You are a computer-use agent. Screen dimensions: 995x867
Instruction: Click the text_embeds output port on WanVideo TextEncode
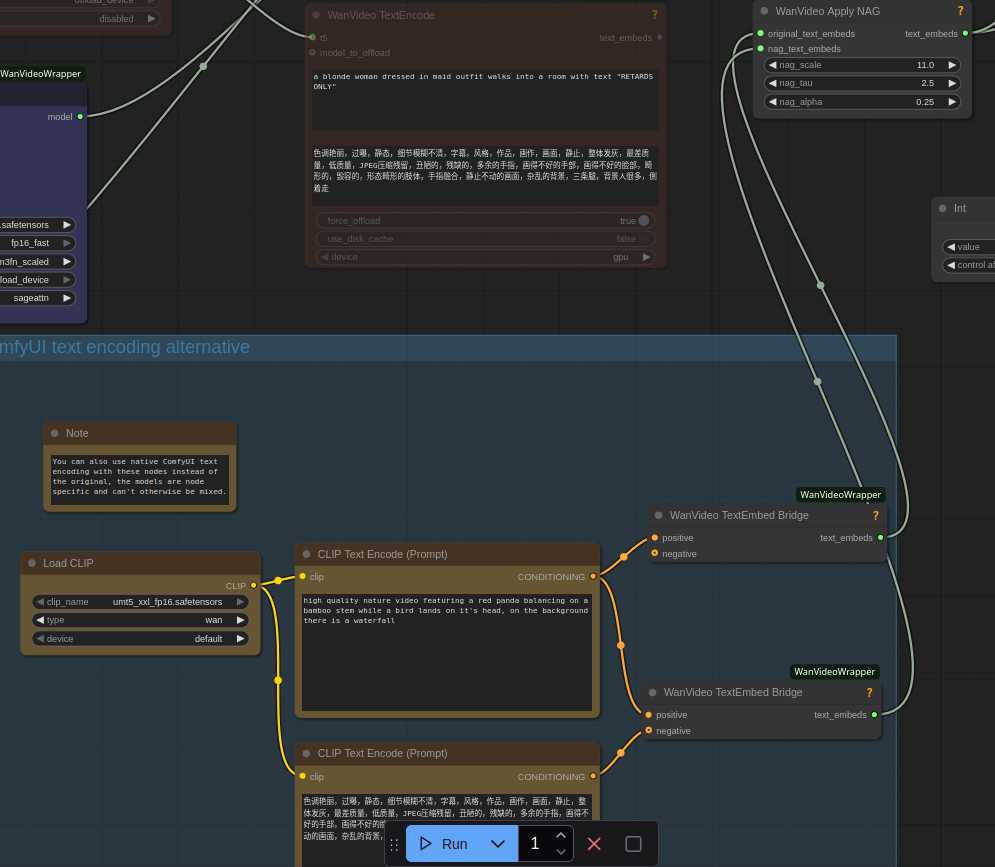pyautogui.click(x=660, y=37)
